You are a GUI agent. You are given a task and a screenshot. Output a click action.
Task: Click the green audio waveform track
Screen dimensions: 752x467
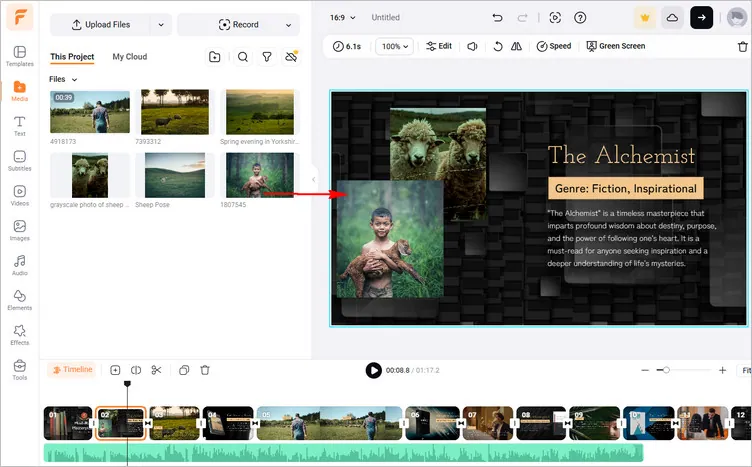343,453
